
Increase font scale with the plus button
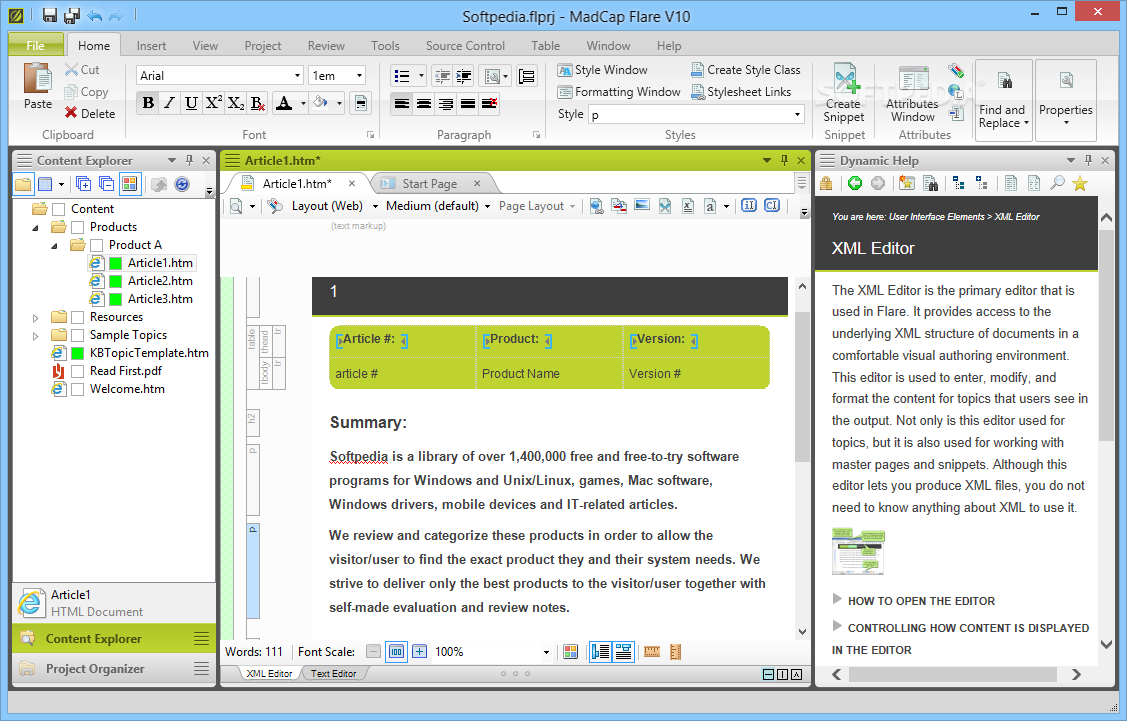[420, 652]
